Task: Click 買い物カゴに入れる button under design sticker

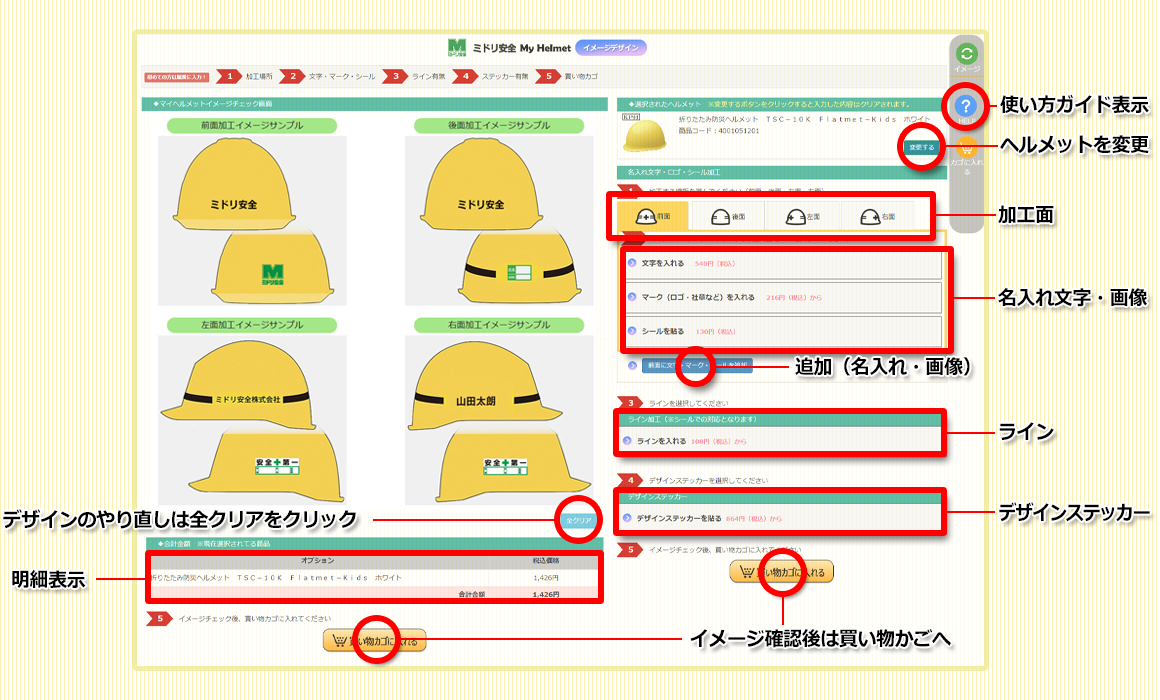Action: [781, 572]
